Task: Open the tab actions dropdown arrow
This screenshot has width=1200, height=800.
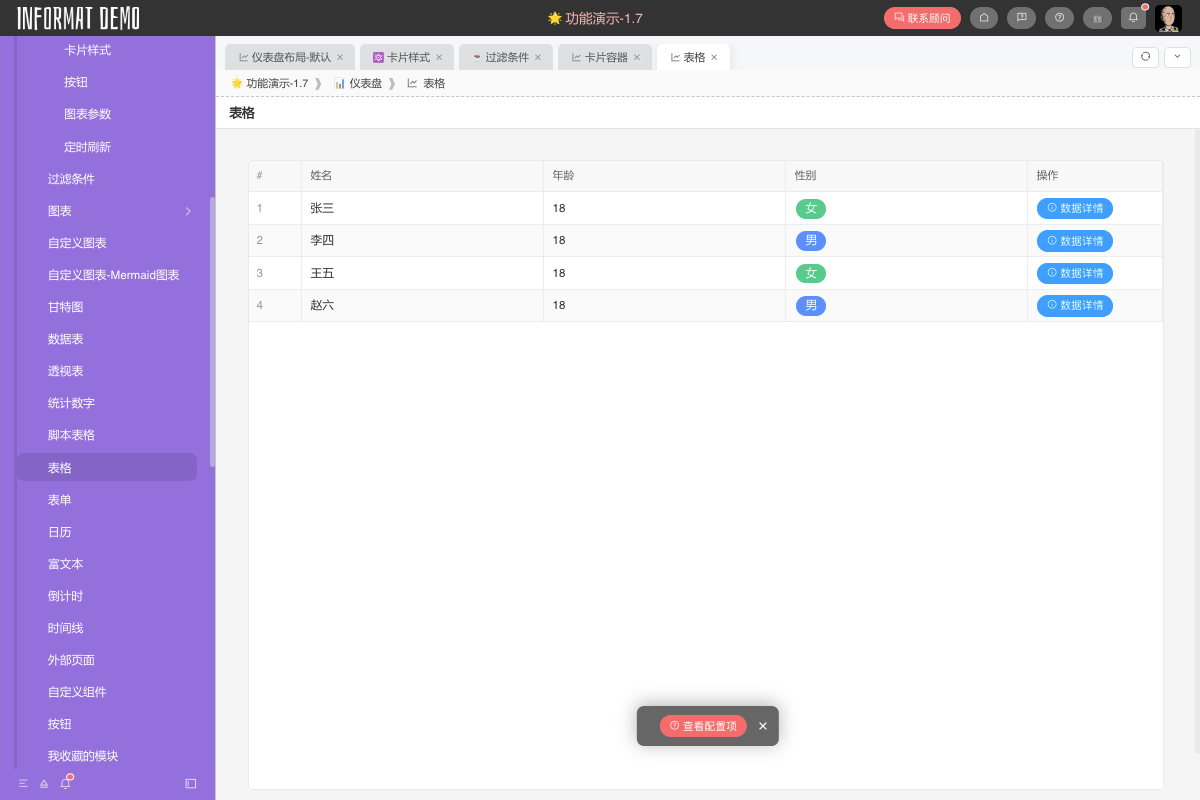Action: (1176, 57)
